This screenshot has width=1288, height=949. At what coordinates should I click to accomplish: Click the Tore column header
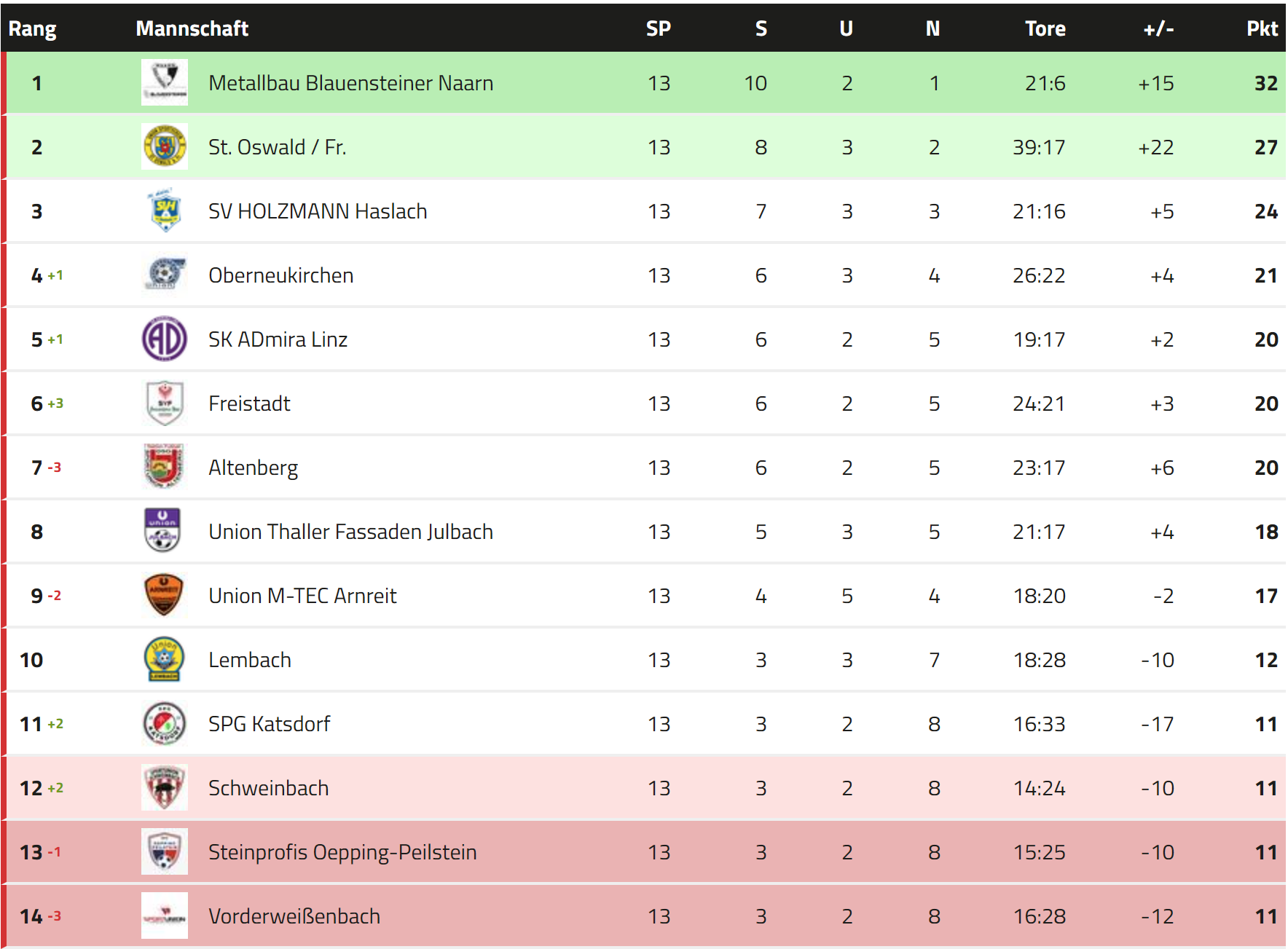click(1045, 28)
